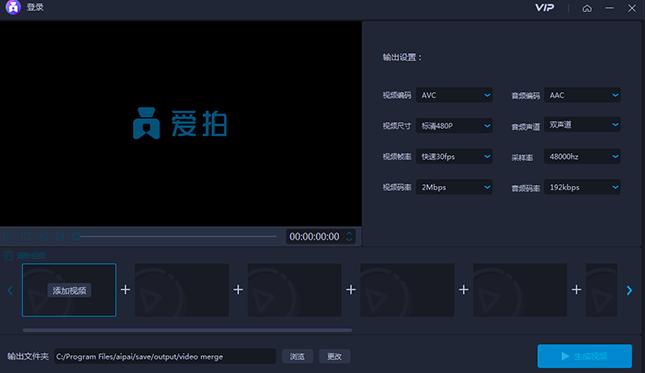Click the 更改 change folder button
645x373 pixels.
[334, 357]
